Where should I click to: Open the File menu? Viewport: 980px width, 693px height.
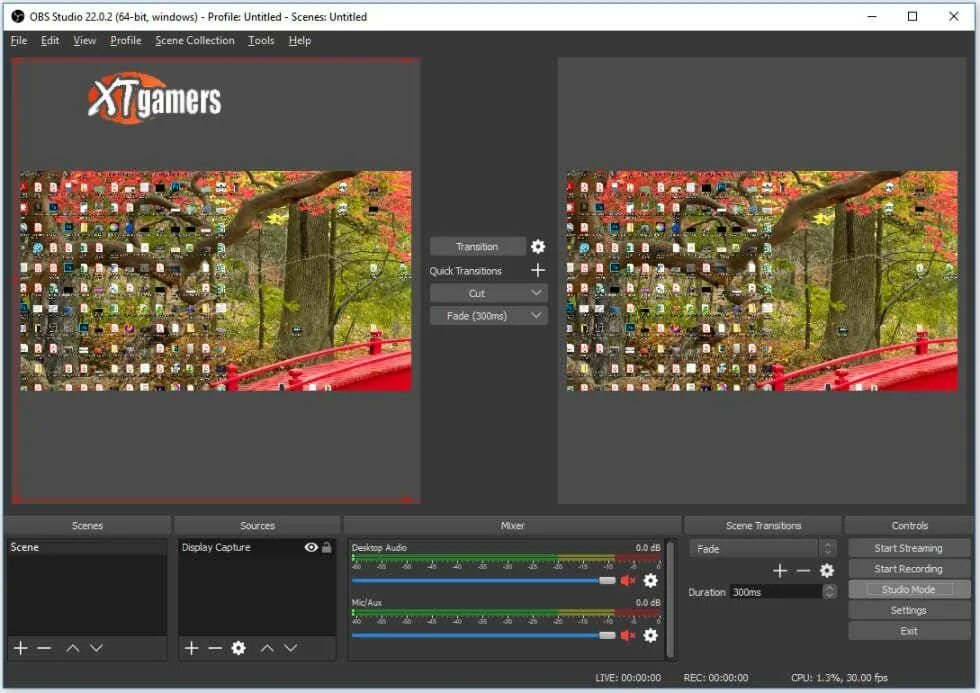click(x=19, y=41)
